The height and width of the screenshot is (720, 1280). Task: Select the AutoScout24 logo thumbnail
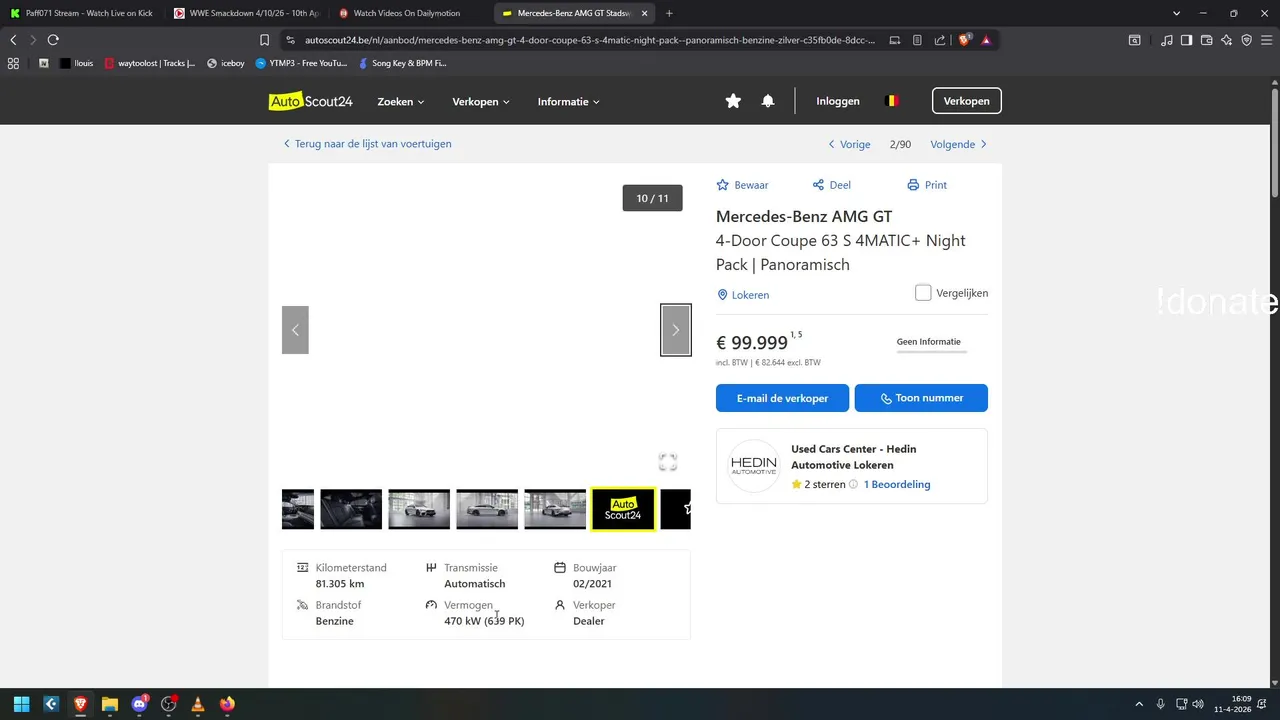pos(623,509)
